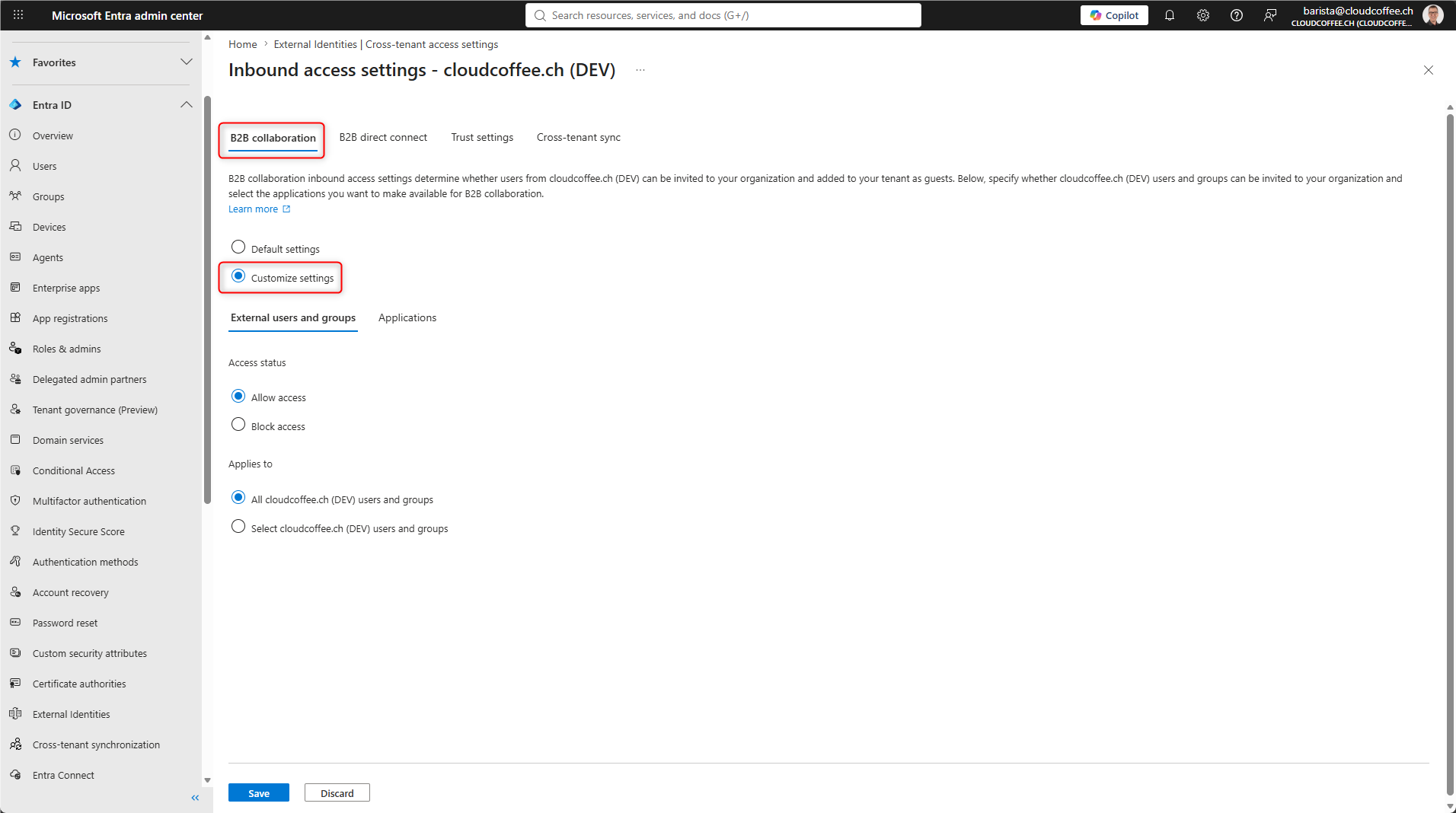Click the Multifactor authentication shield icon
The width and height of the screenshot is (1456, 813).
15,501
